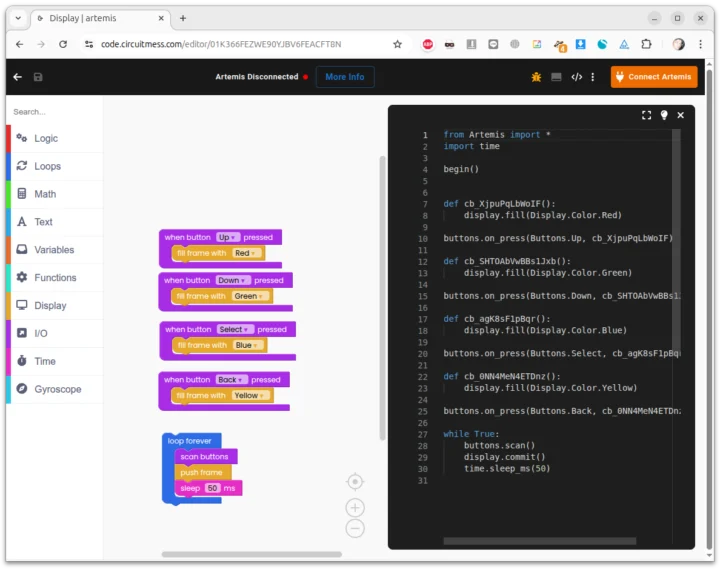The width and height of the screenshot is (720, 569).
Task: Toggle the code view angle-brackets icon
Action: [x=577, y=77]
